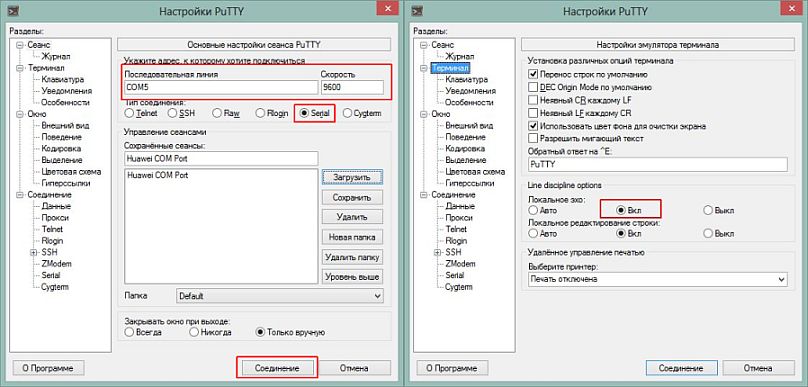
Task: Select Serial connection type radio button
Action: (305, 113)
